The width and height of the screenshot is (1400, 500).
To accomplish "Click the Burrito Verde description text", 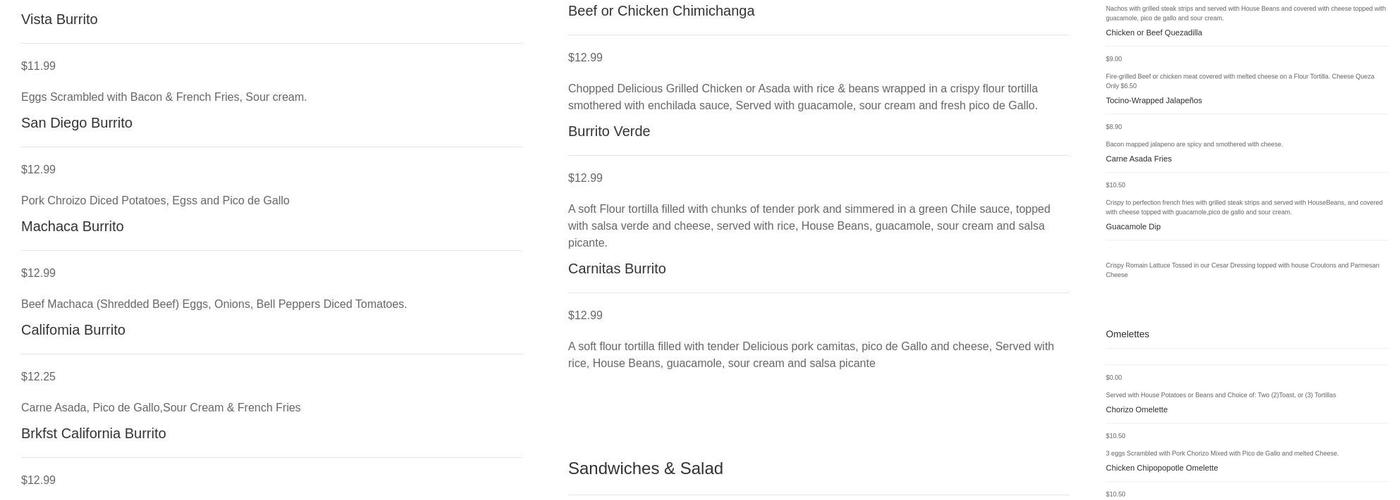I will coord(809,226).
